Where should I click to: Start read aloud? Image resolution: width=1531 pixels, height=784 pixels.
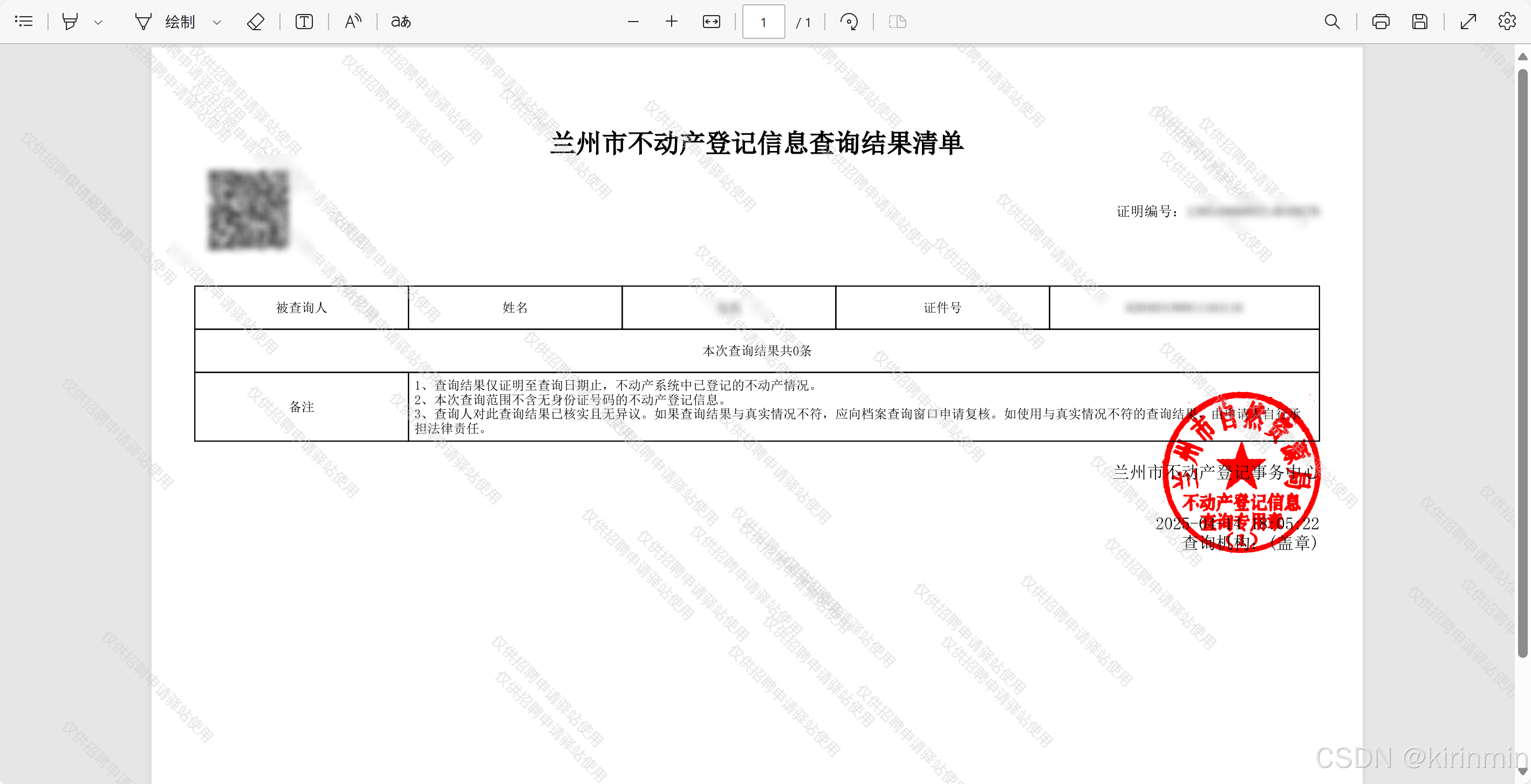coord(353,22)
